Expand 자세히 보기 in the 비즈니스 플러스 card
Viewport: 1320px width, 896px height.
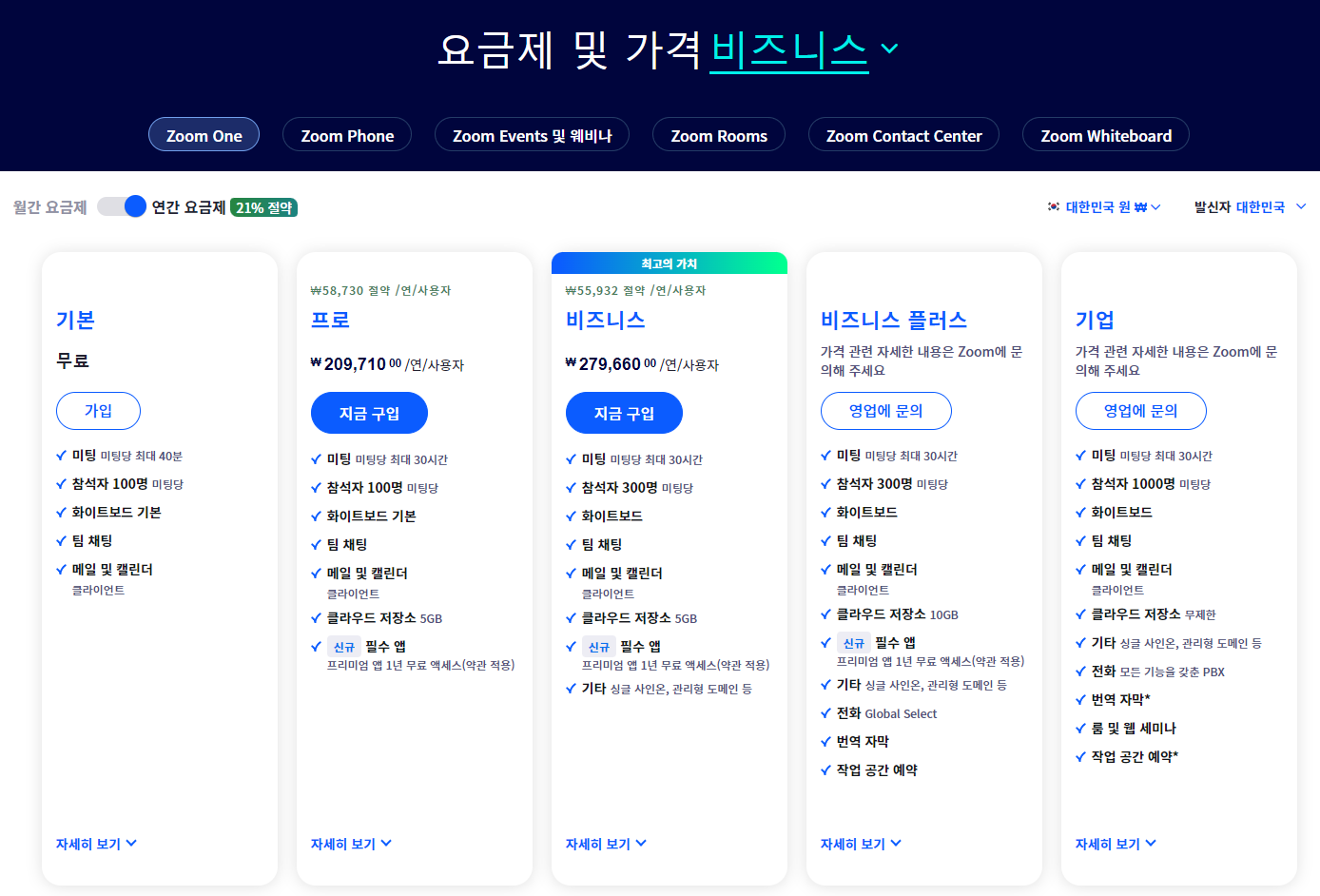tap(861, 844)
